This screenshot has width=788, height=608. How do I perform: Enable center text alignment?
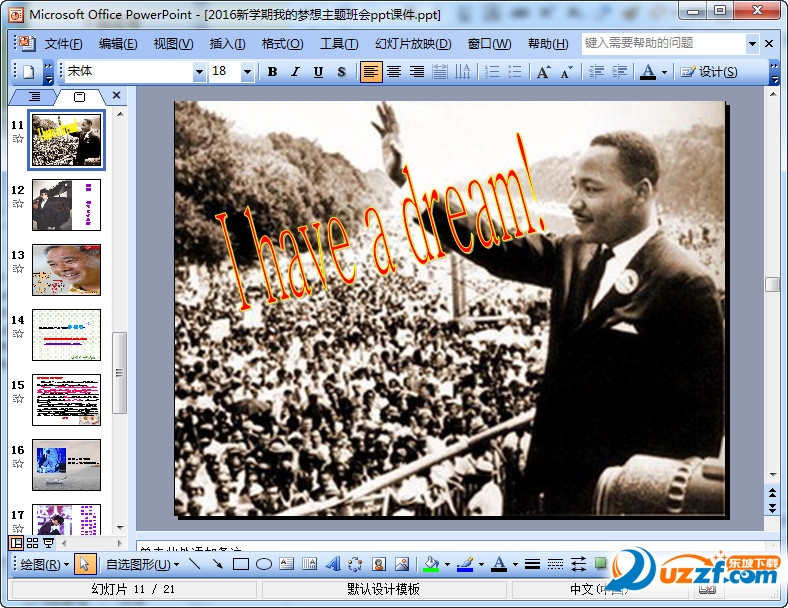tap(393, 72)
